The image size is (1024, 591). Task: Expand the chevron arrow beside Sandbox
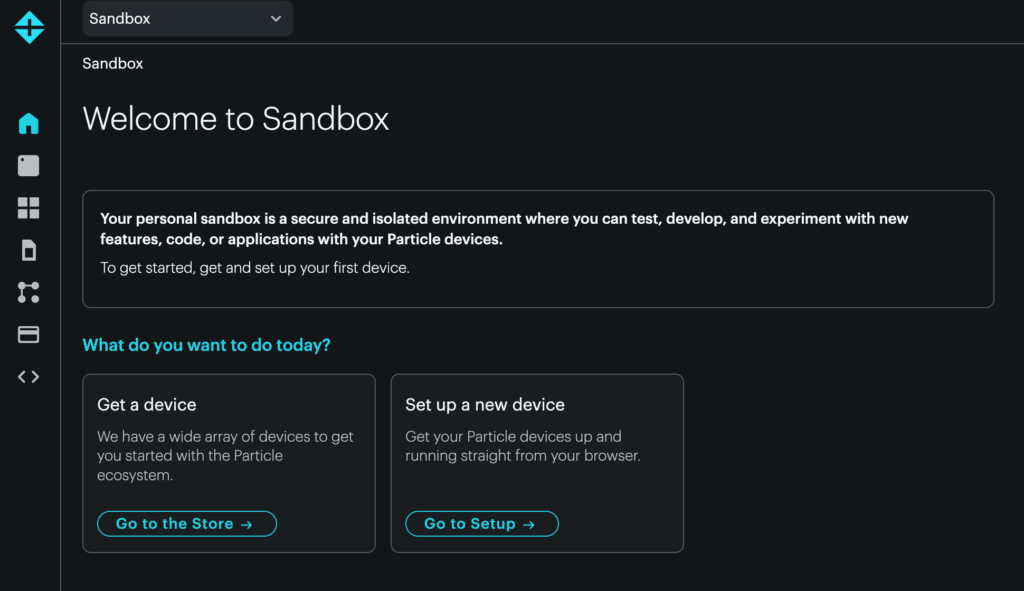pyautogui.click(x=276, y=19)
